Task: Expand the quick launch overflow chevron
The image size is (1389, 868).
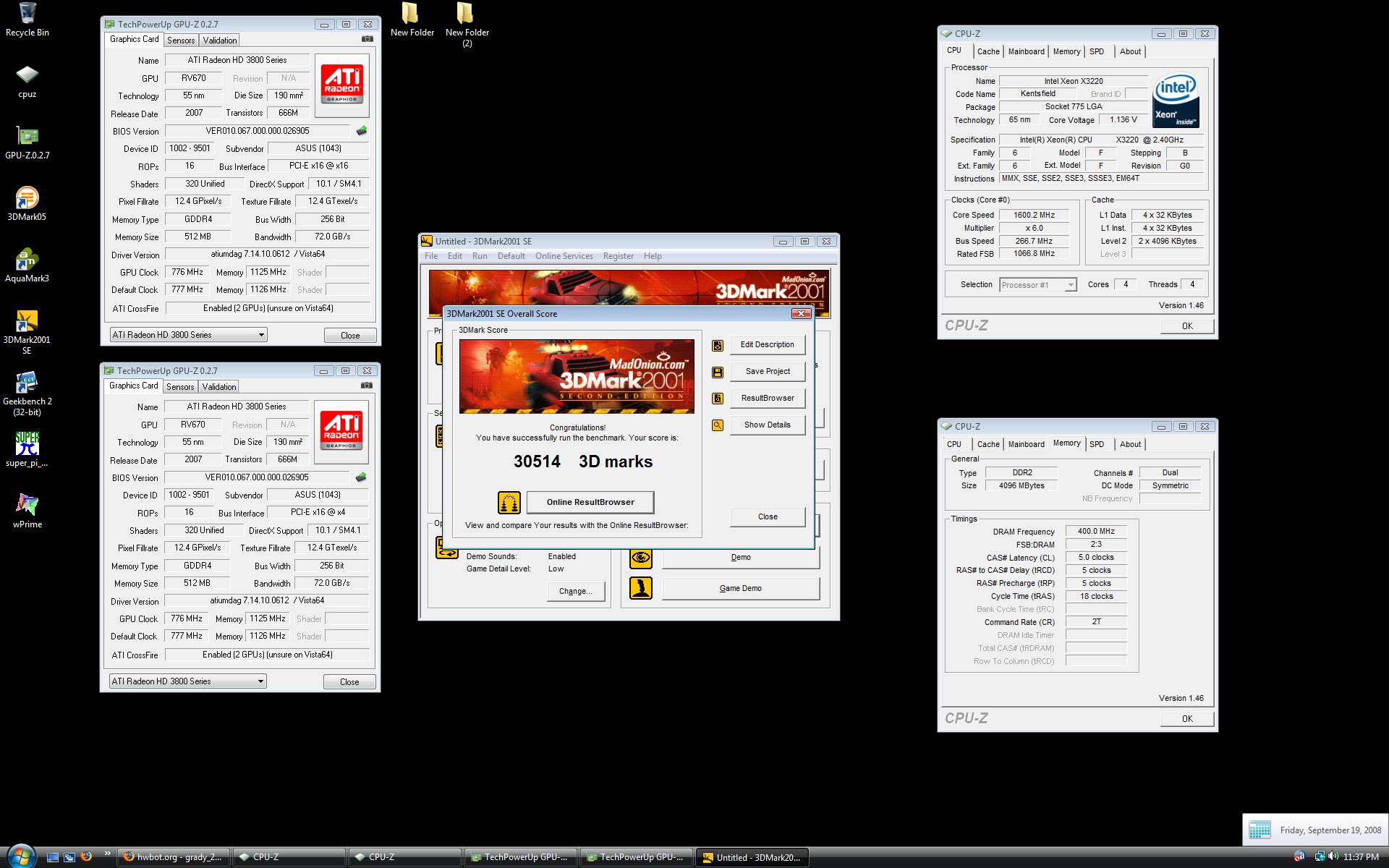Action: click(107, 854)
